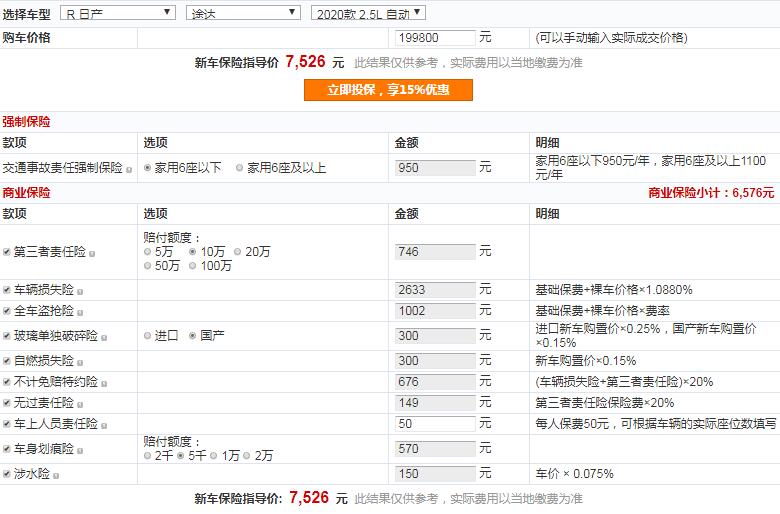Open the model dropdown 2020款 2.5L 自动
The width and height of the screenshot is (780, 514).
368,13
